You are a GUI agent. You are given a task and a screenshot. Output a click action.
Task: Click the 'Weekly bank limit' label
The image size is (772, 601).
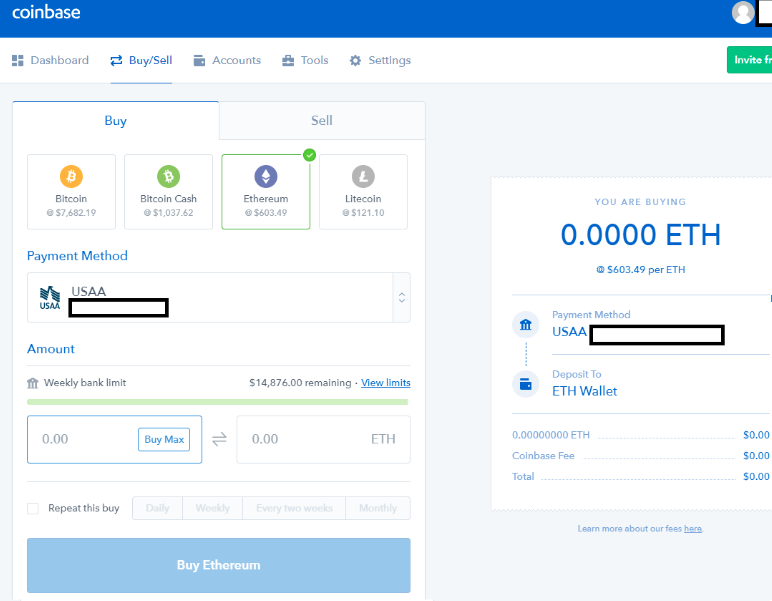[x=85, y=382]
